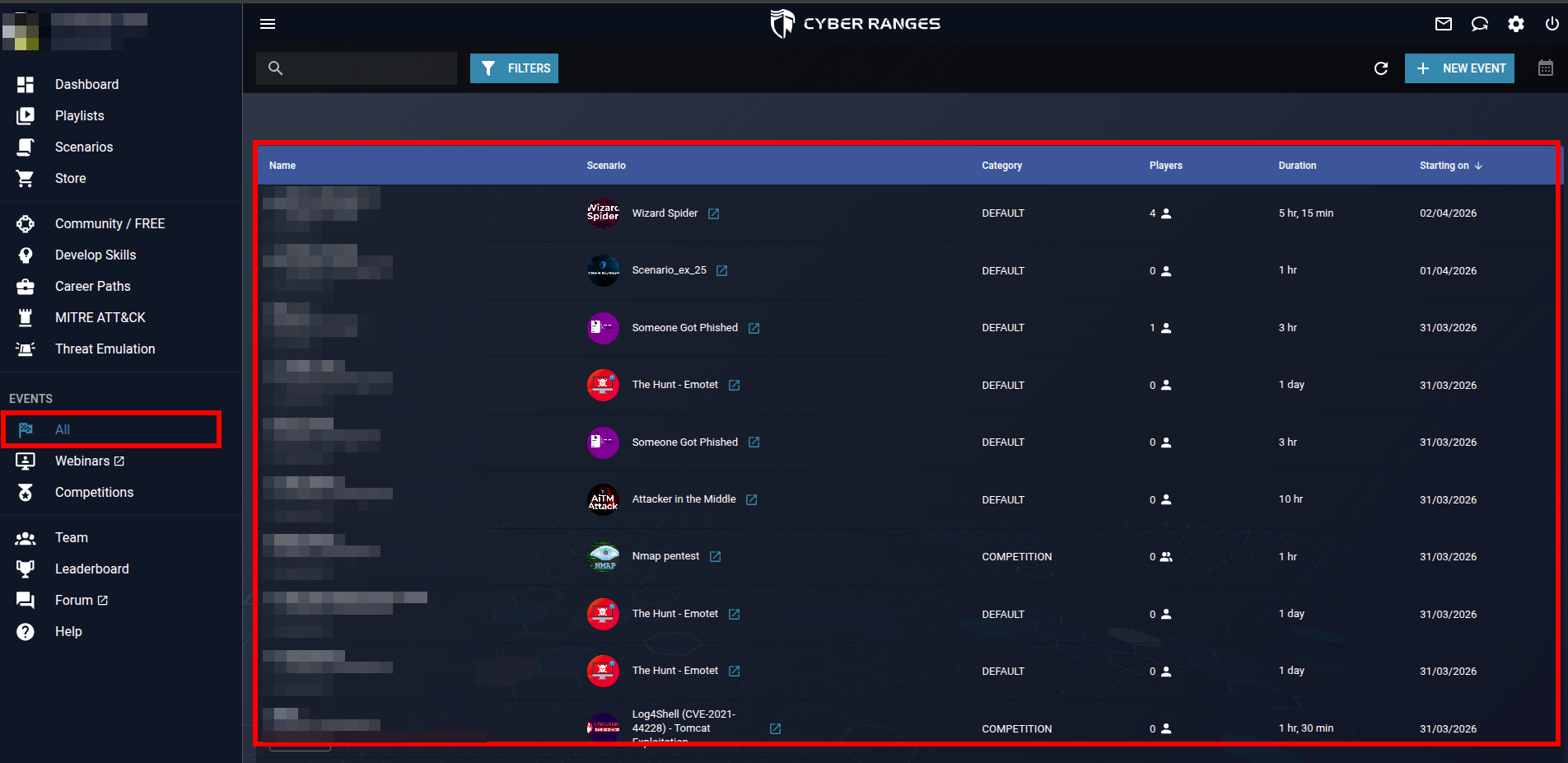Screen dimensions: 1568x763
Task: Open the Filters panel
Action: click(514, 68)
